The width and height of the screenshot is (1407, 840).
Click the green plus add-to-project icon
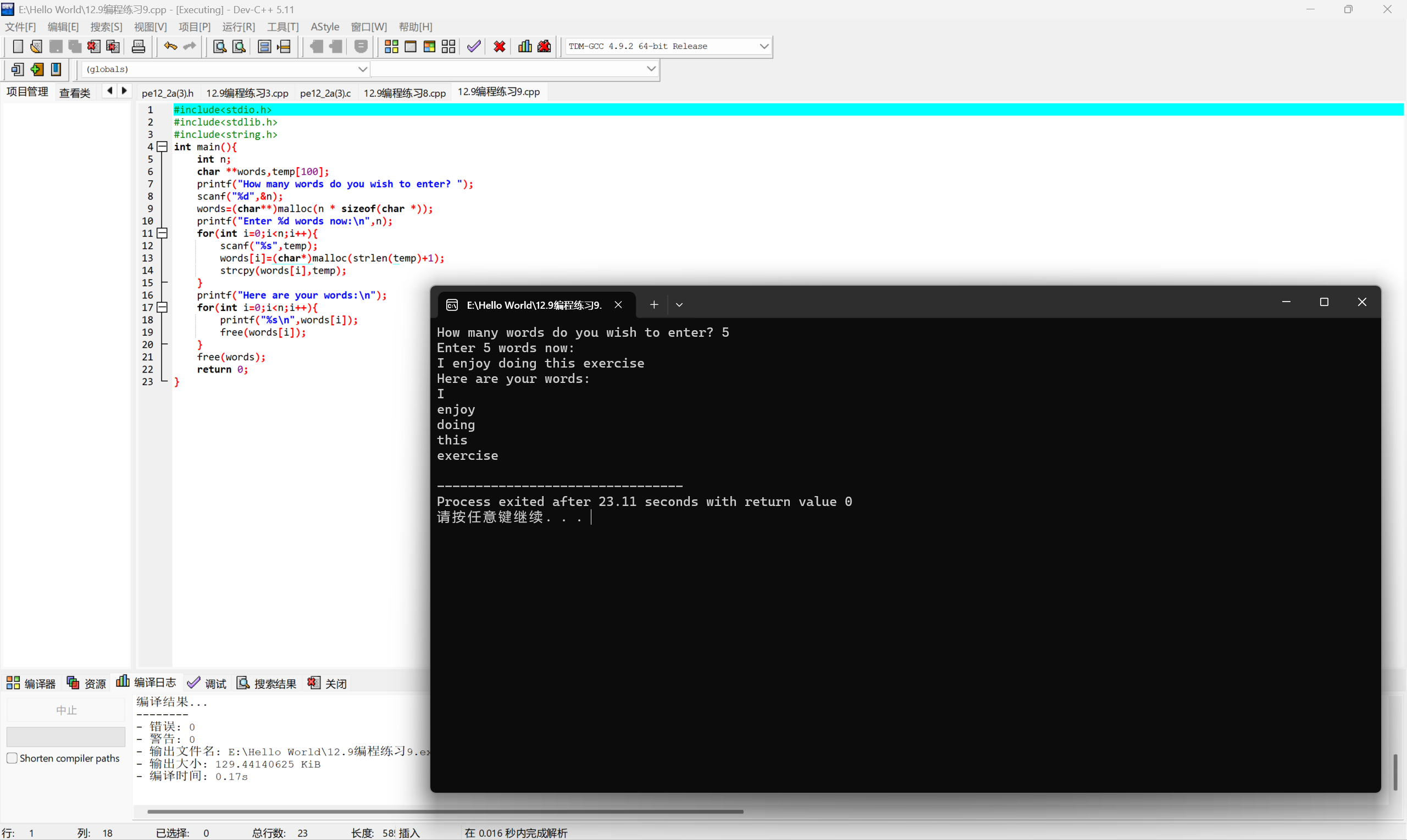tap(37, 69)
